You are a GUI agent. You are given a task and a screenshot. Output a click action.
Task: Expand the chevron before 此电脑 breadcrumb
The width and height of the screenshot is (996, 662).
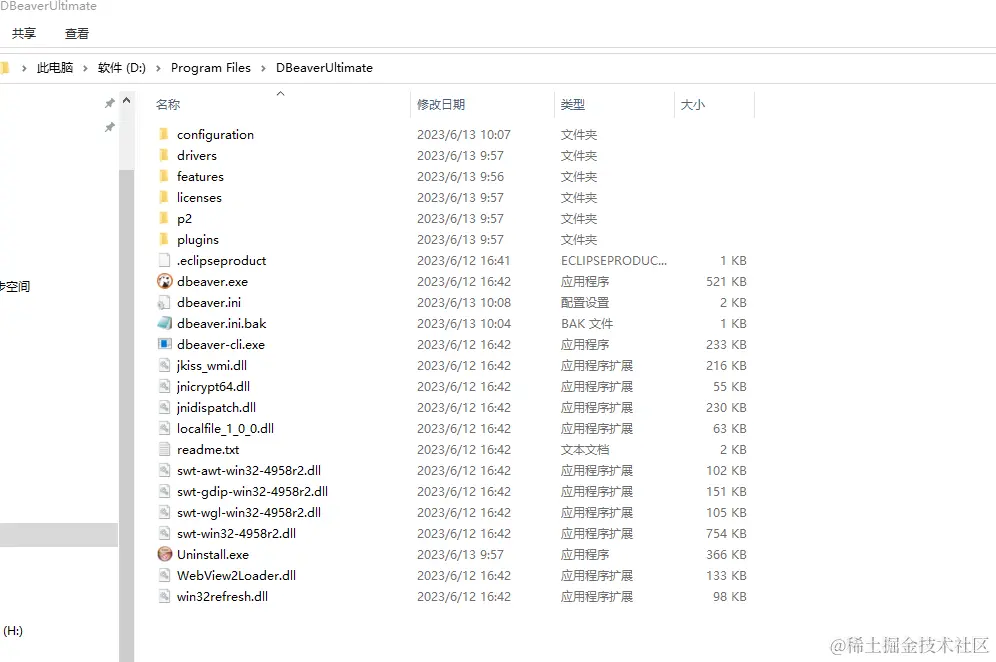[24, 68]
